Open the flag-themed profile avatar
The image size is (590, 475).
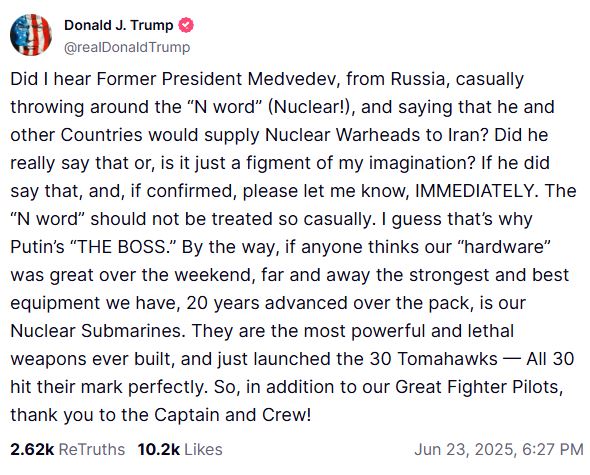click(x=31, y=35)
